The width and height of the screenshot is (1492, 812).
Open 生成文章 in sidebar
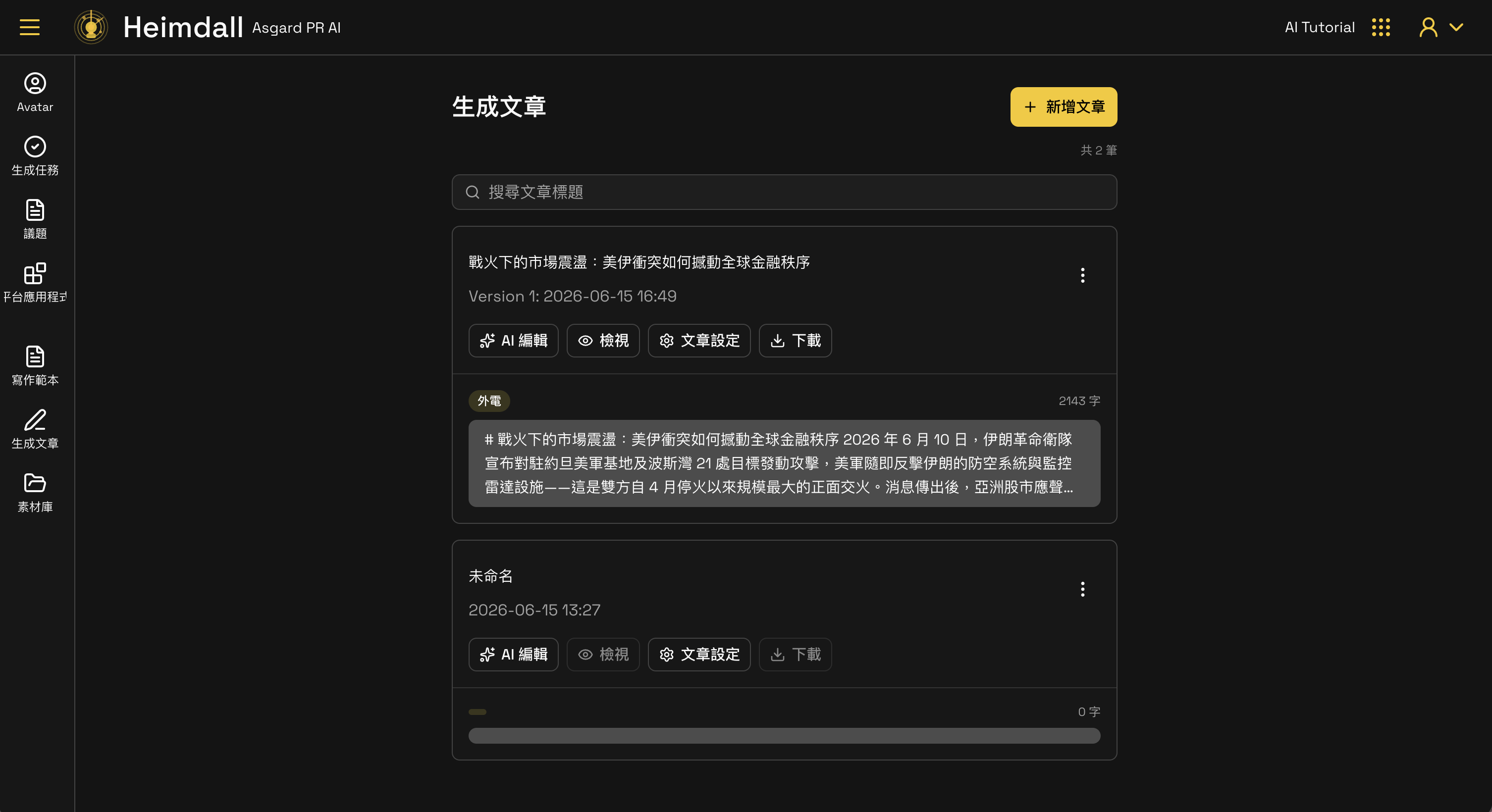pyautogui.click(x=35, y=429)
